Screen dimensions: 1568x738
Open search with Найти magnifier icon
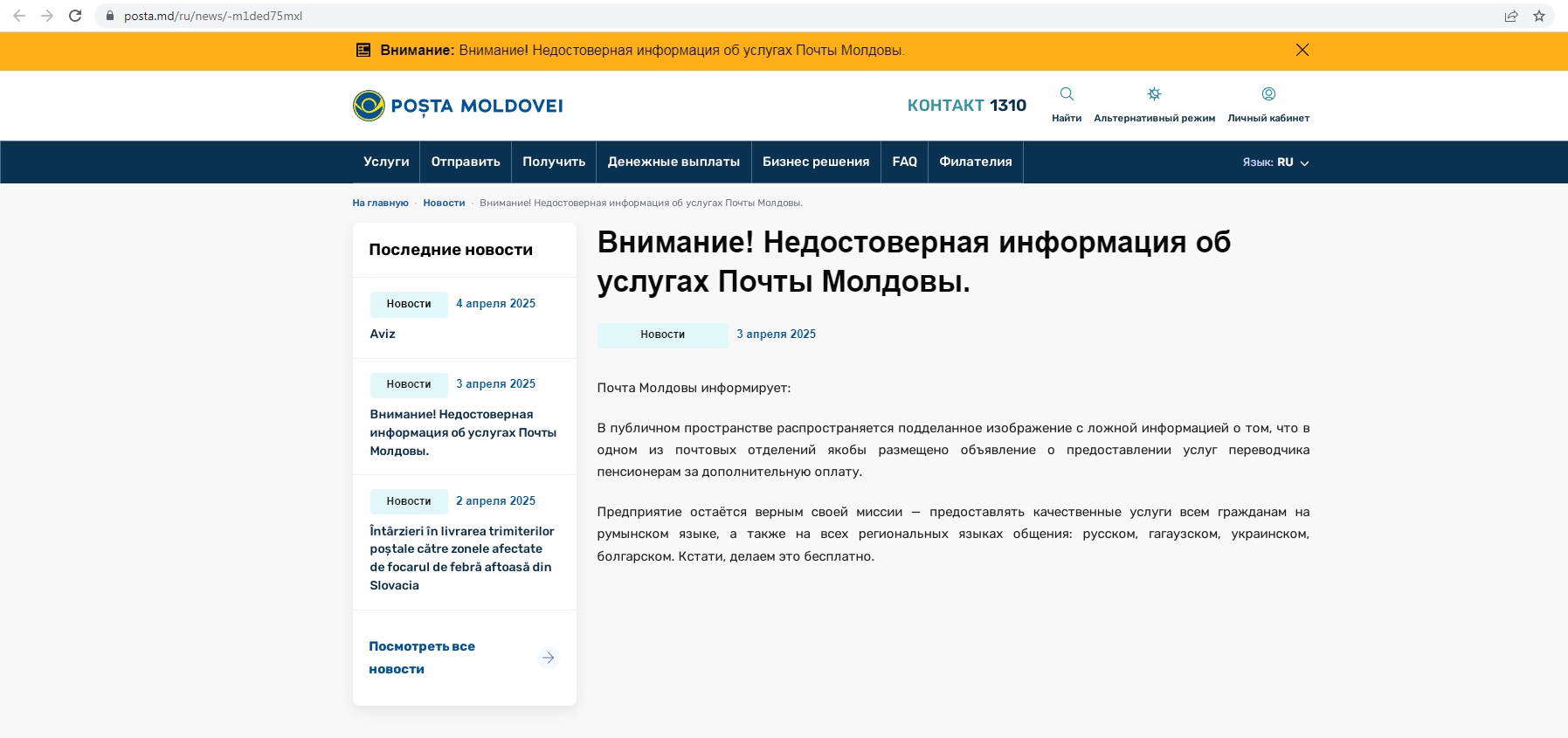(1067, 104)
